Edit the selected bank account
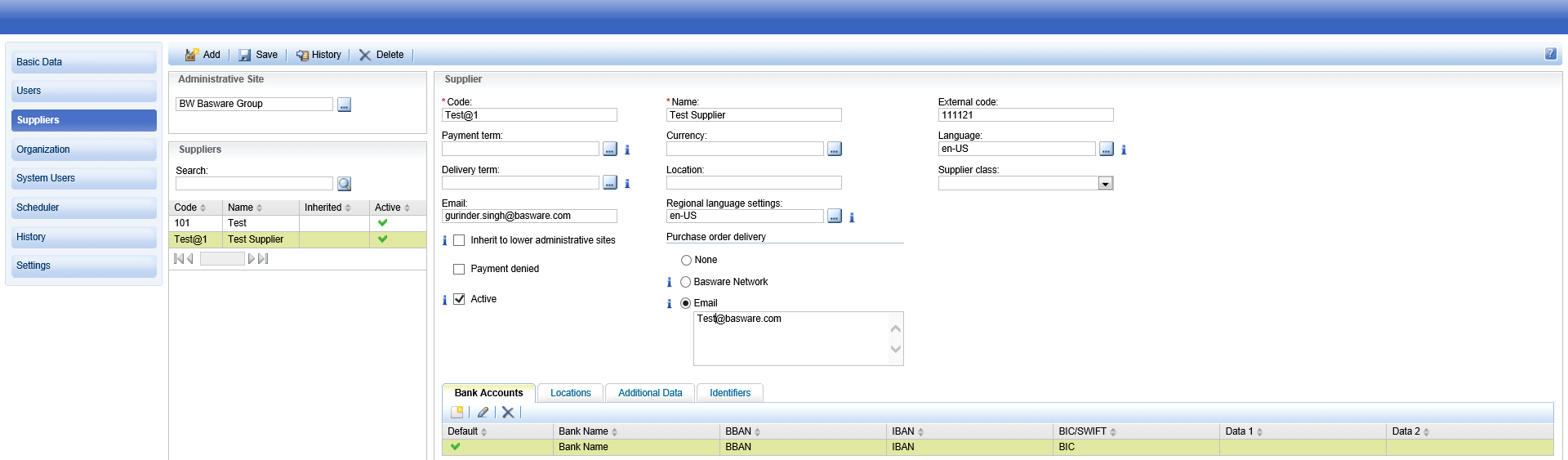Screen dimensions: 1568x460 click(483, 413)
